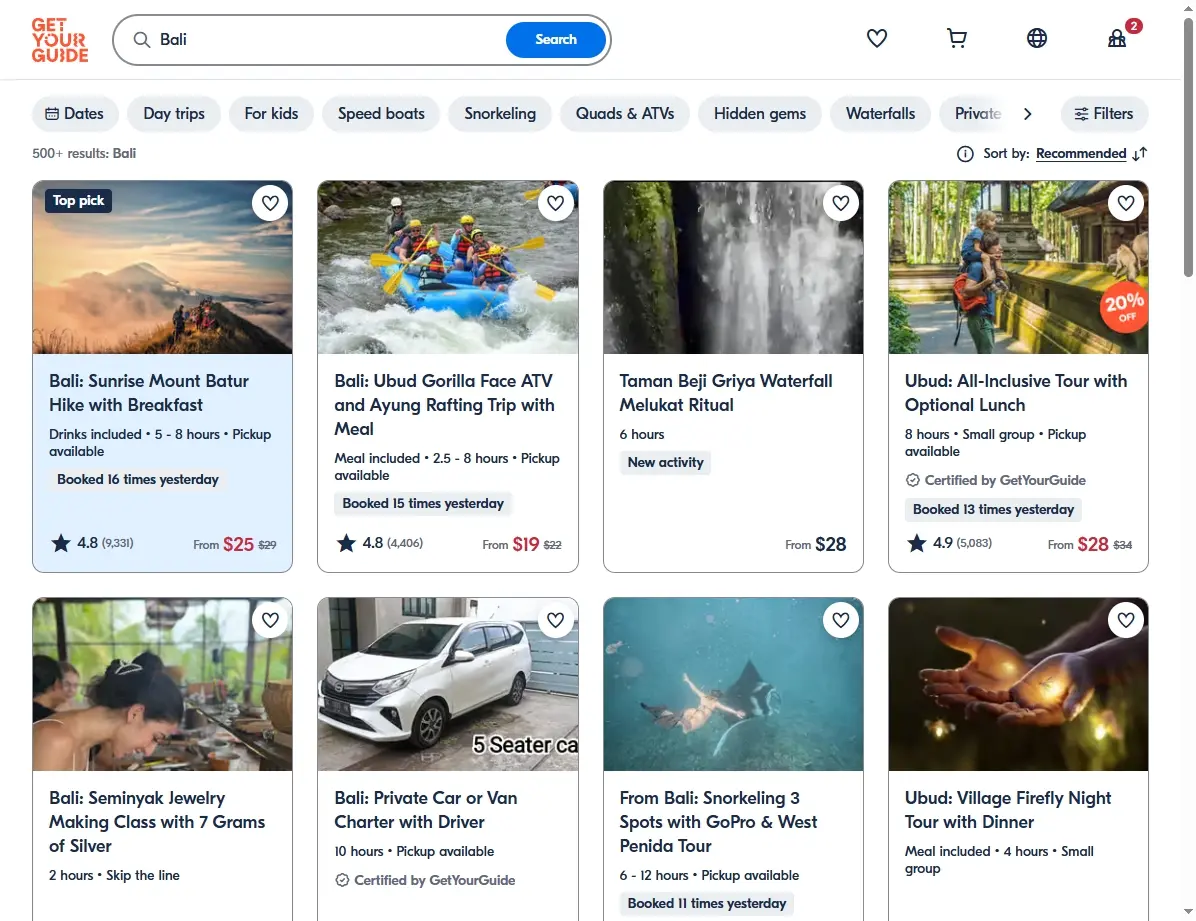Select the For kids filter chip
Viewport: 1196px width, 921px height.
(x=271, y=114)
